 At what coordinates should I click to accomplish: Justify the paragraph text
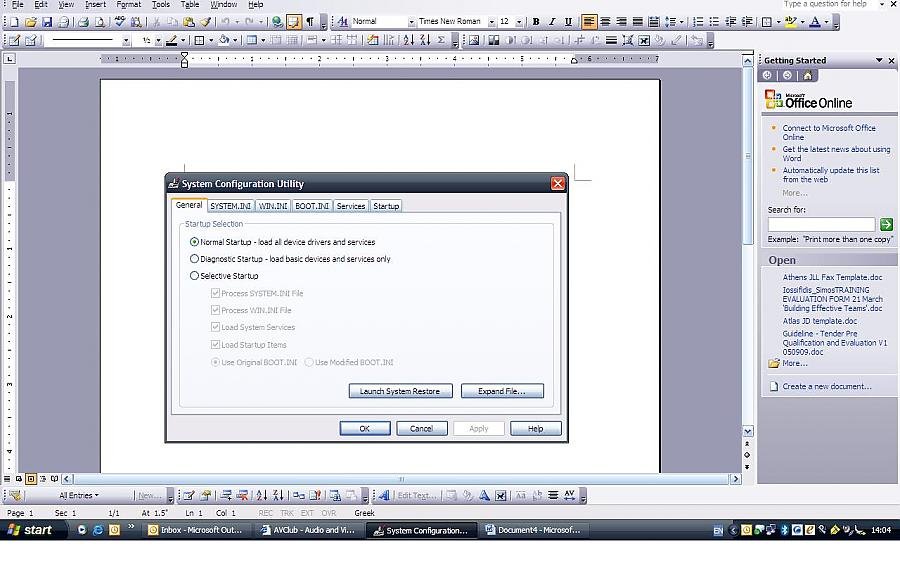pos(638,22)
